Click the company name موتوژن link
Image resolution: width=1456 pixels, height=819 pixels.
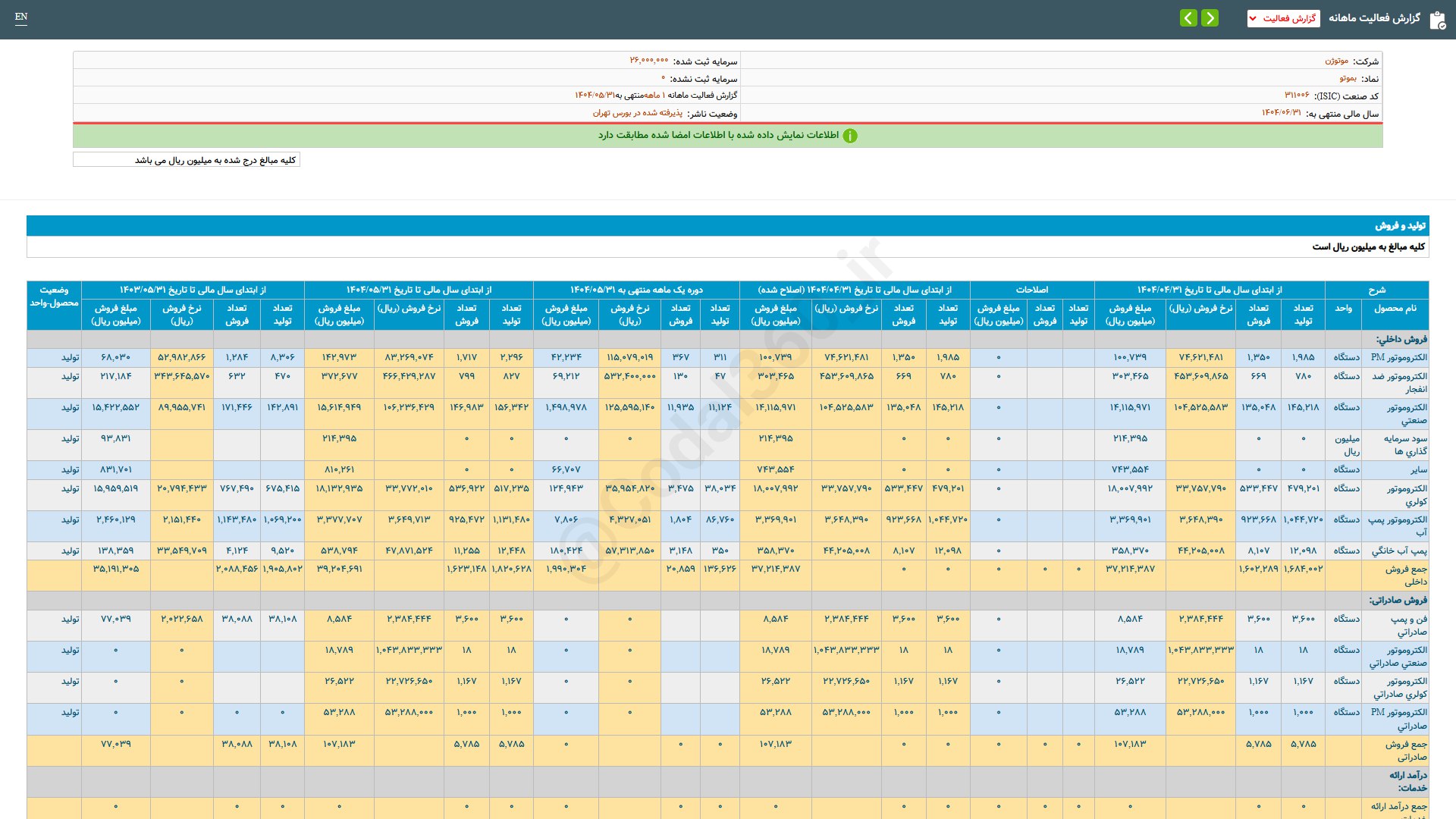(x=1336, y=61)
